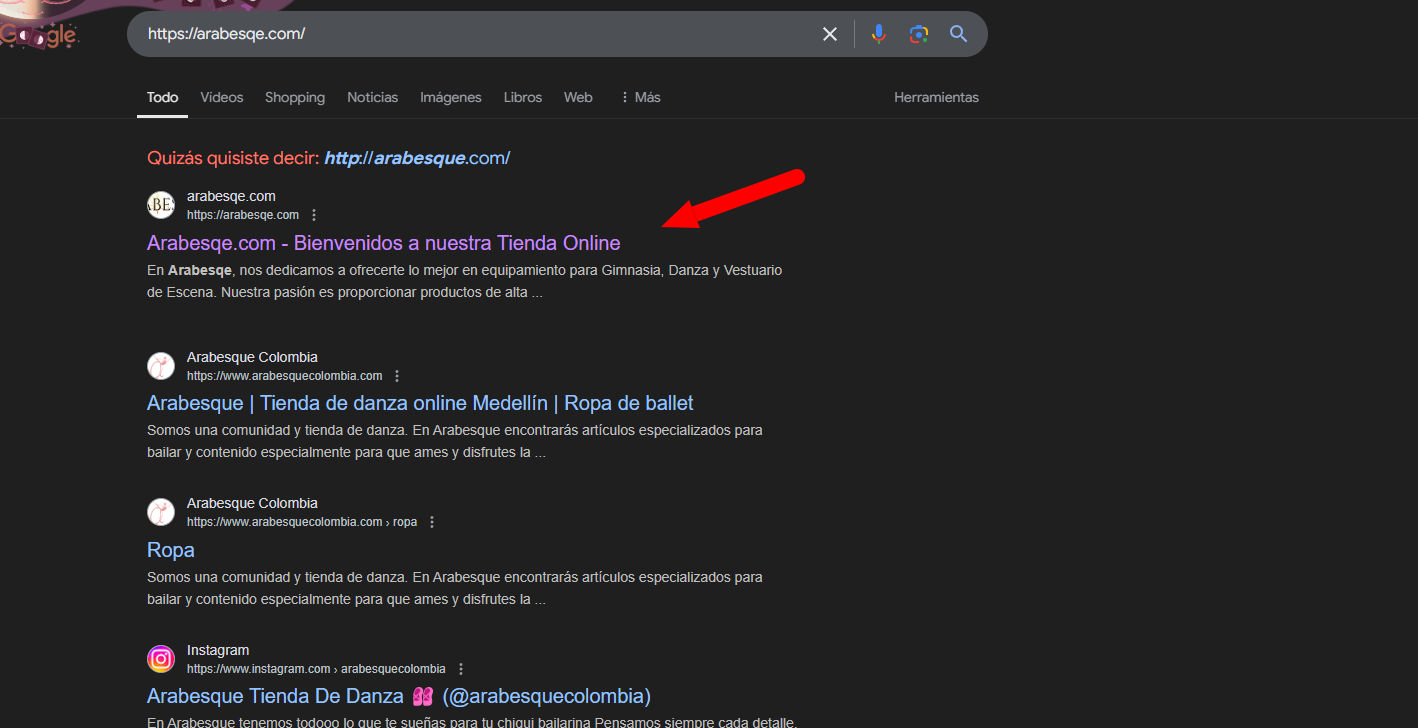
Task: Open three-dot menu beside the Instagram URL
Action: tap(461, 669)
